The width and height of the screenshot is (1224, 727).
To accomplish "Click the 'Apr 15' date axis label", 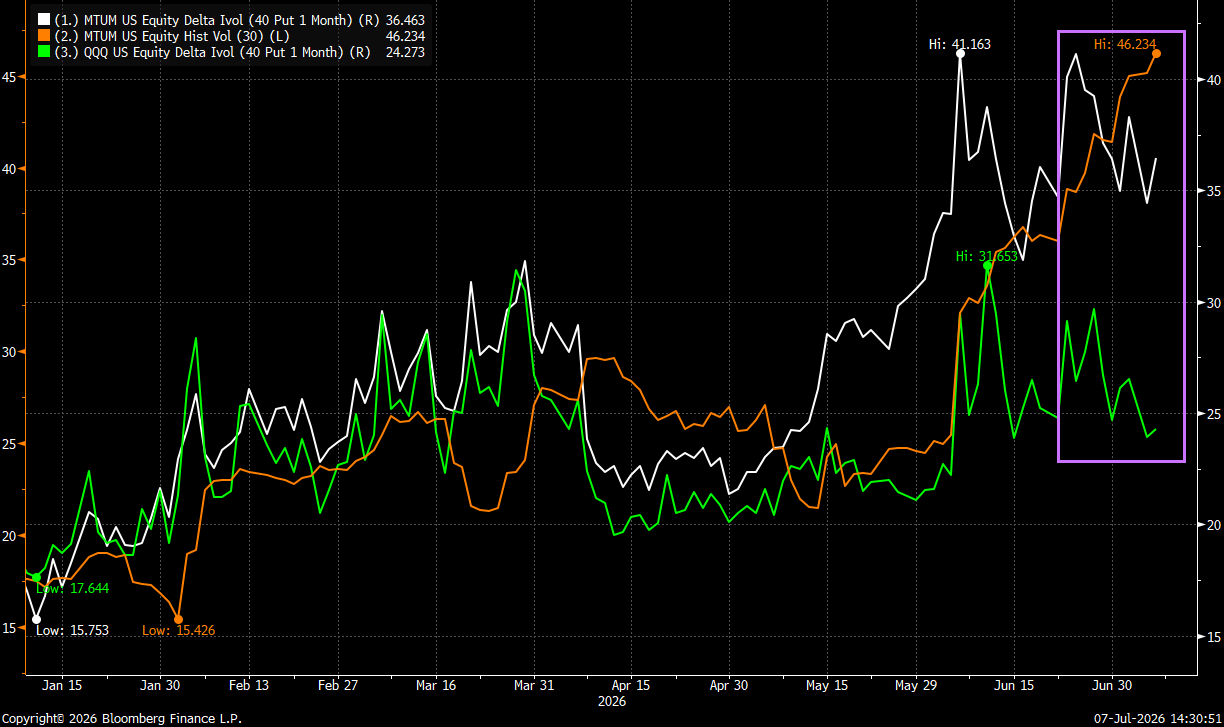I will [631, 686].
